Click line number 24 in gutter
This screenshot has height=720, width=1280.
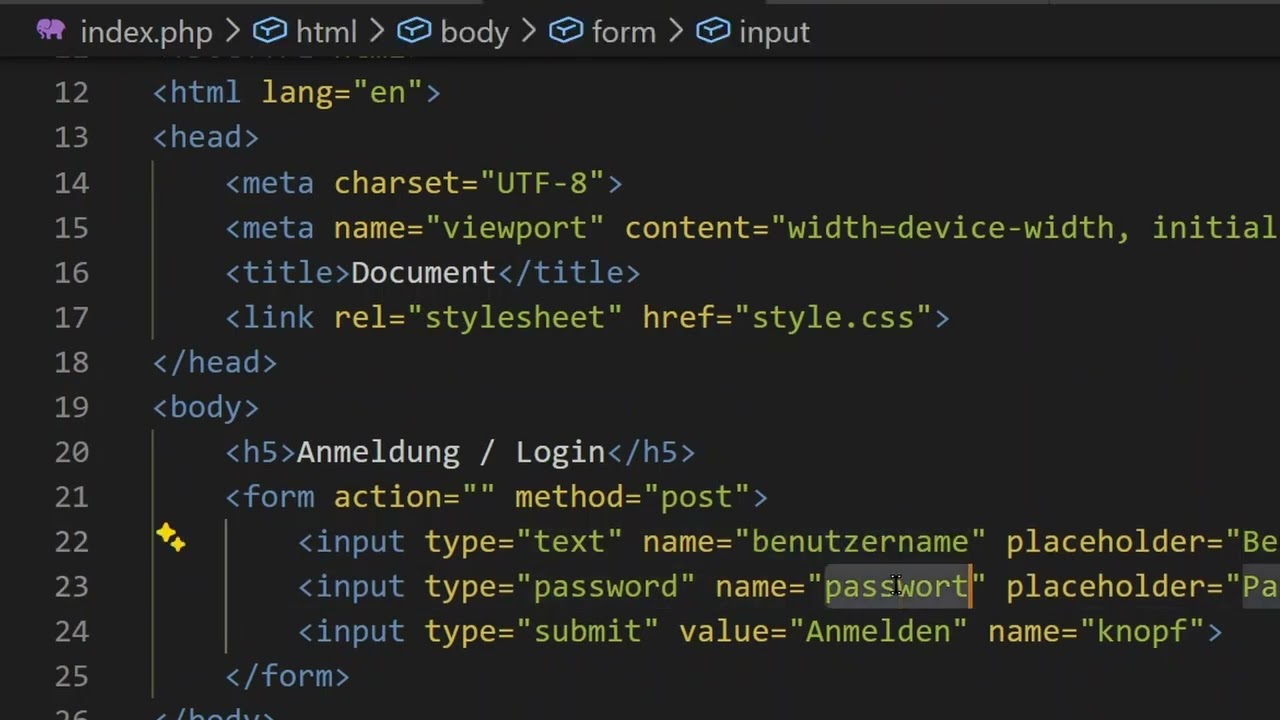pos(71,632)
